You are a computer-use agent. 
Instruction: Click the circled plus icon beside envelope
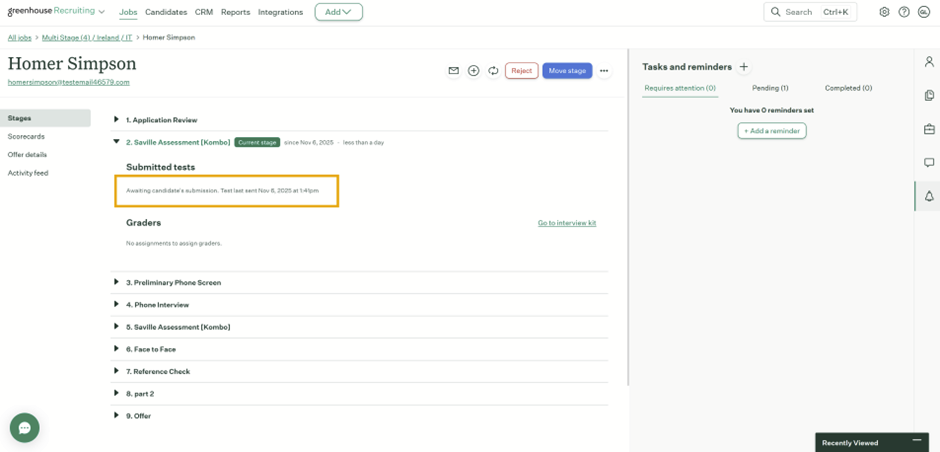pyautogui.click(x=473, y=71)
